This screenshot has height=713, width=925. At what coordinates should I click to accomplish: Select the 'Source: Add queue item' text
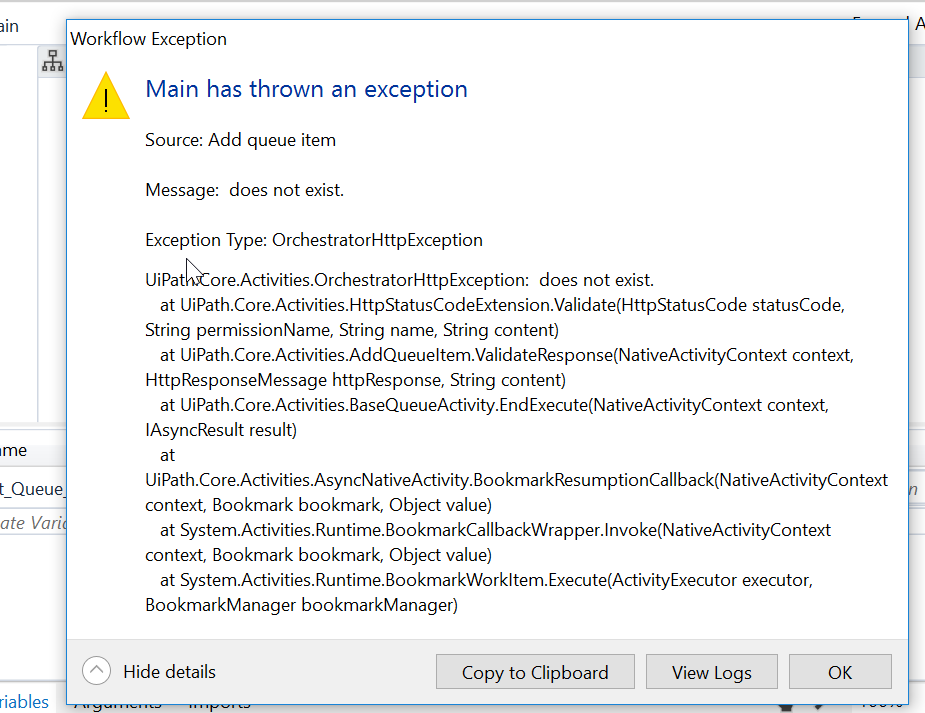240,140
